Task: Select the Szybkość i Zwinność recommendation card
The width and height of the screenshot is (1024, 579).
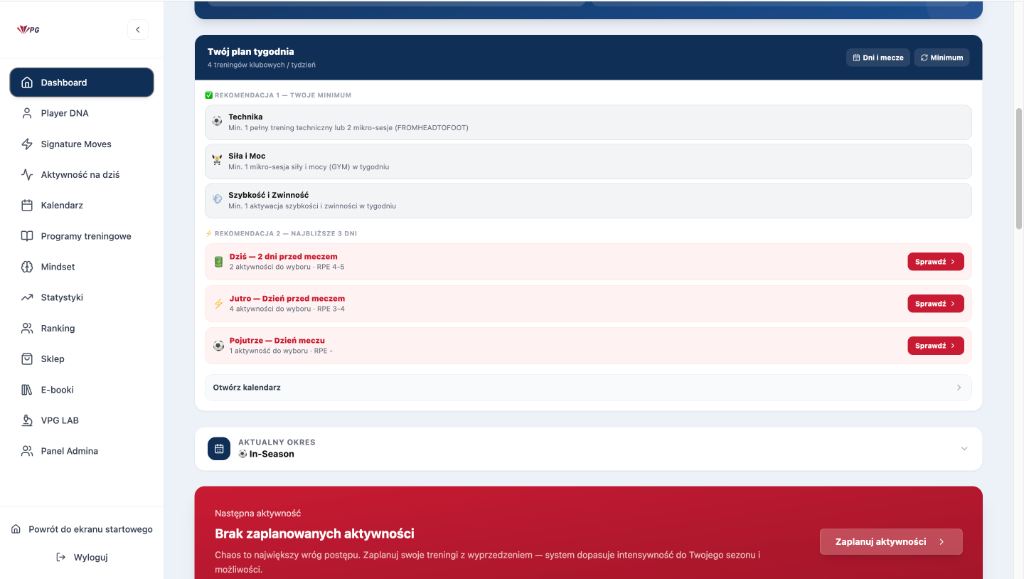Action: pos(588,200)
